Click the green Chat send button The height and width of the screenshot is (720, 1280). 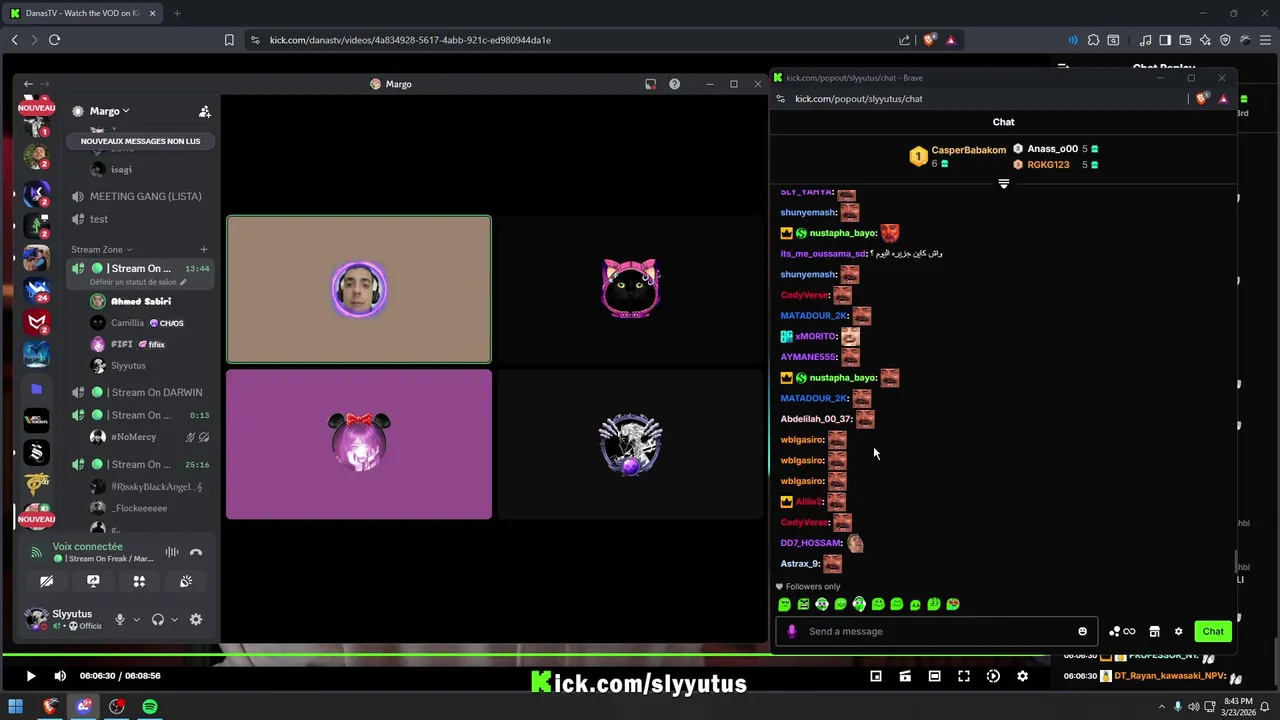click(1213, 631)
